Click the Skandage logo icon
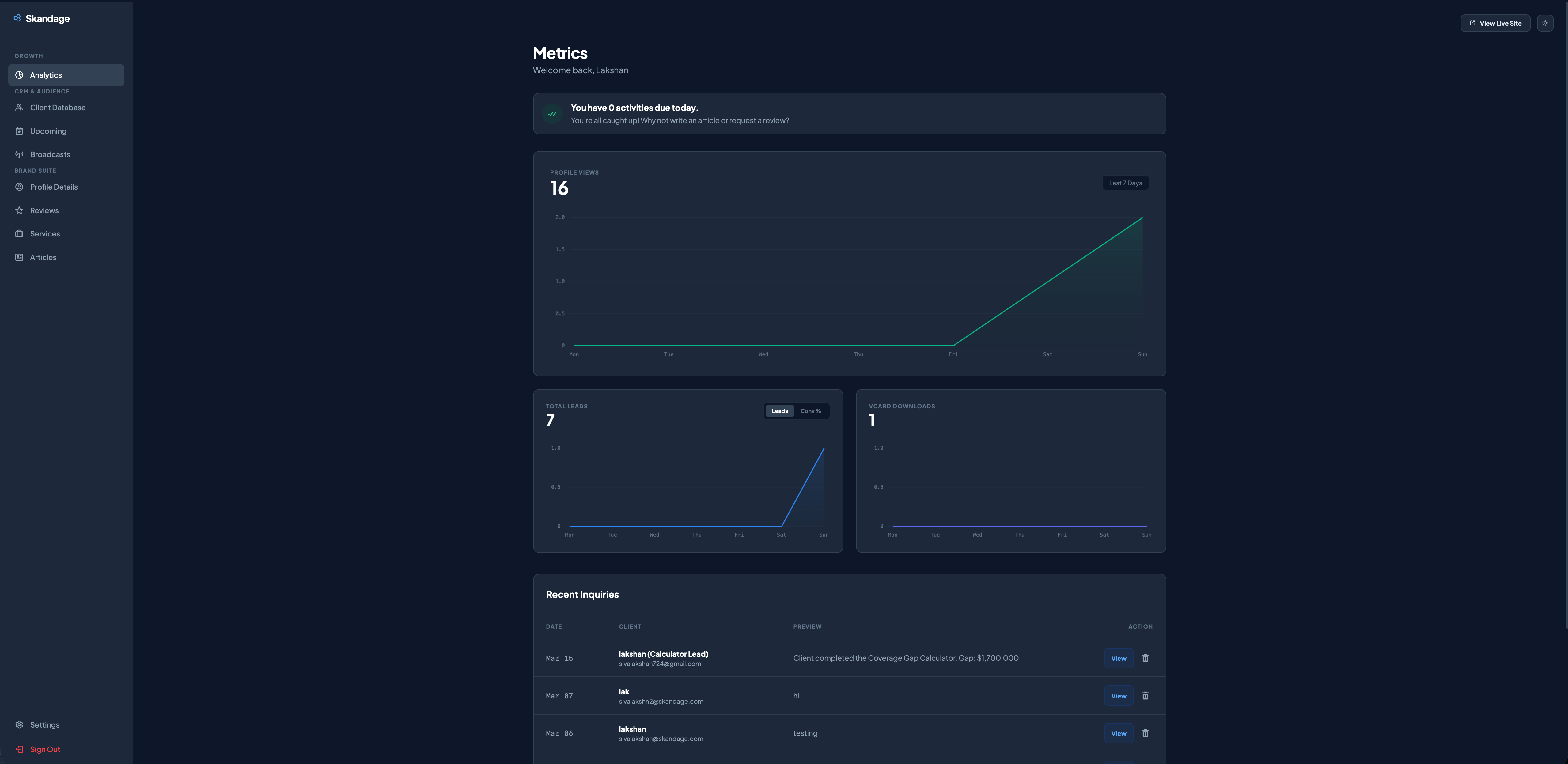The width and height of the screenshot is (1568, 764). pyautogui.click(x=17, y=18)
